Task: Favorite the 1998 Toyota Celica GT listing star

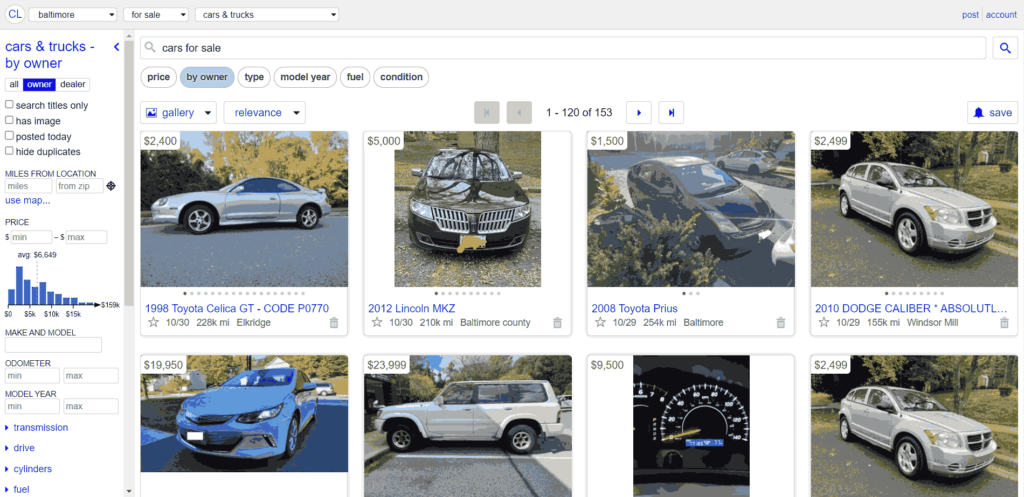Action: pos(153,323)
